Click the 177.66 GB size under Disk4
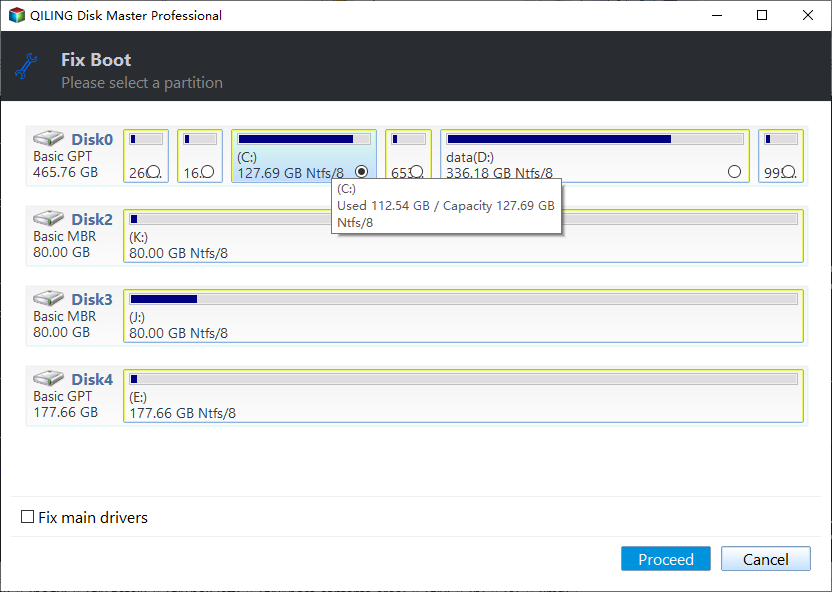 pyautogui.click(x=65, y=412)
